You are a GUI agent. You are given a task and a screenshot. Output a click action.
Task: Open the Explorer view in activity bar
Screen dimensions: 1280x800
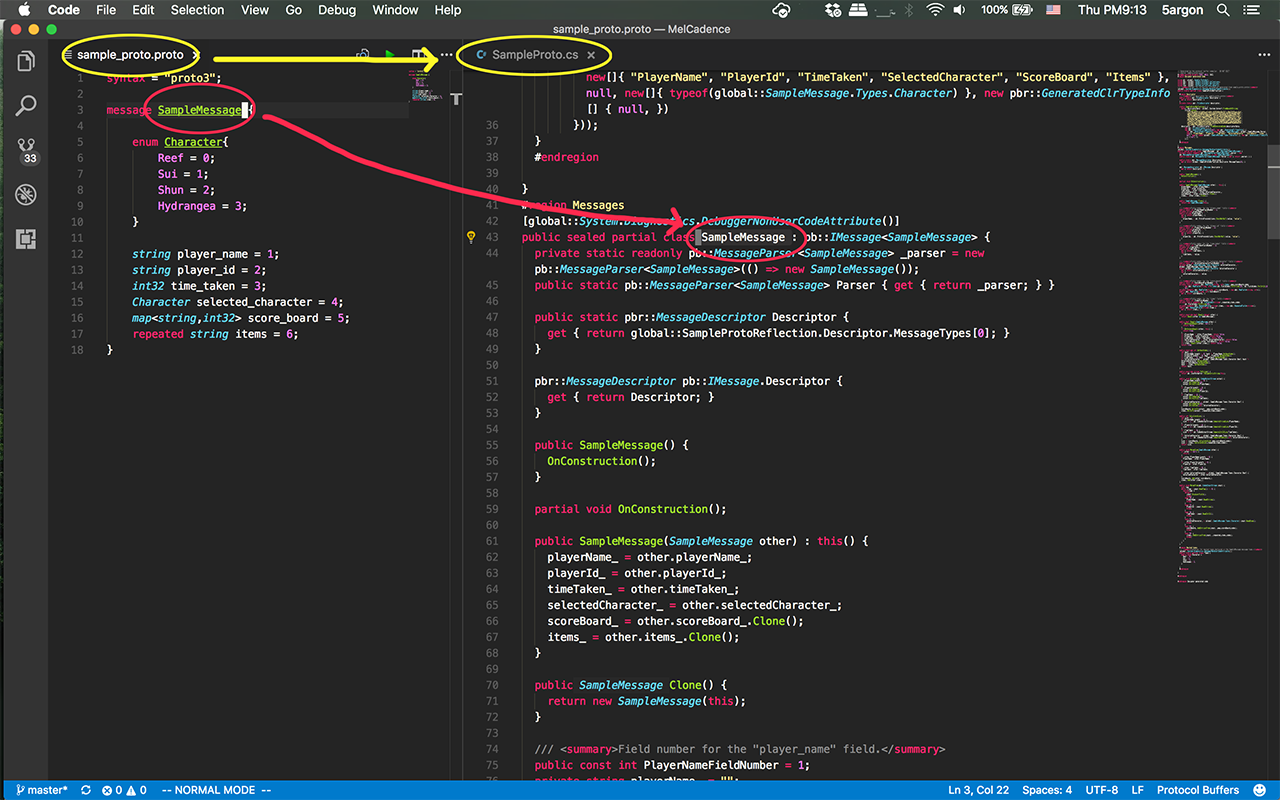pos(25,62)
